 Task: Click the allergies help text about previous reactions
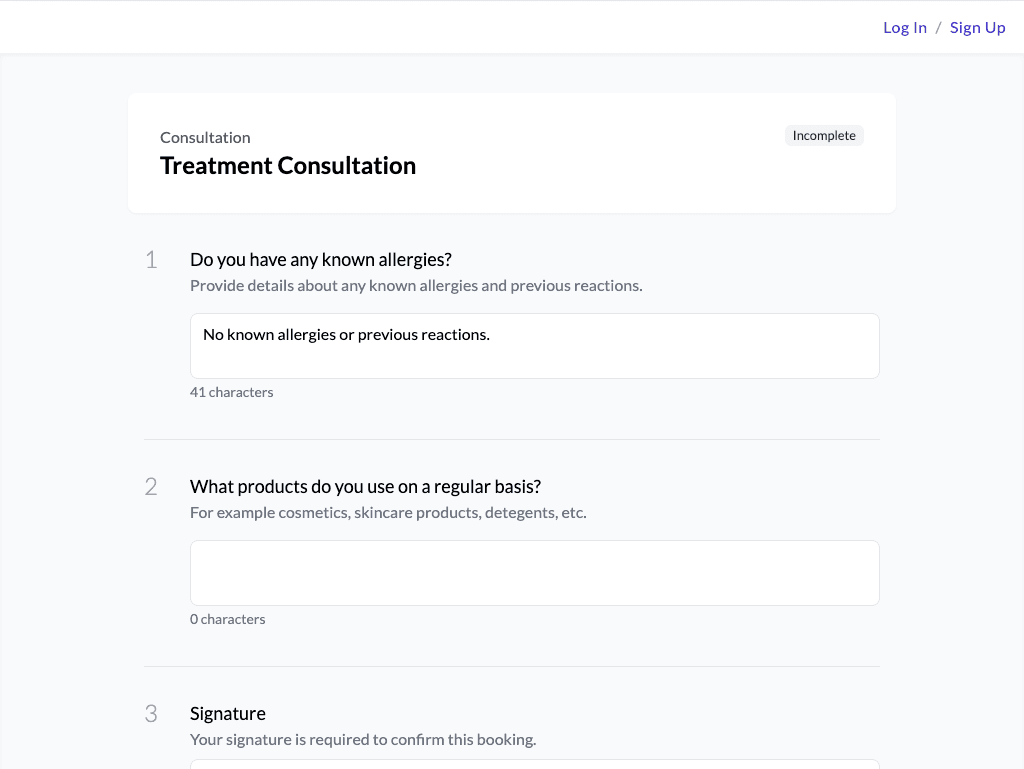(x=416, y=286)
